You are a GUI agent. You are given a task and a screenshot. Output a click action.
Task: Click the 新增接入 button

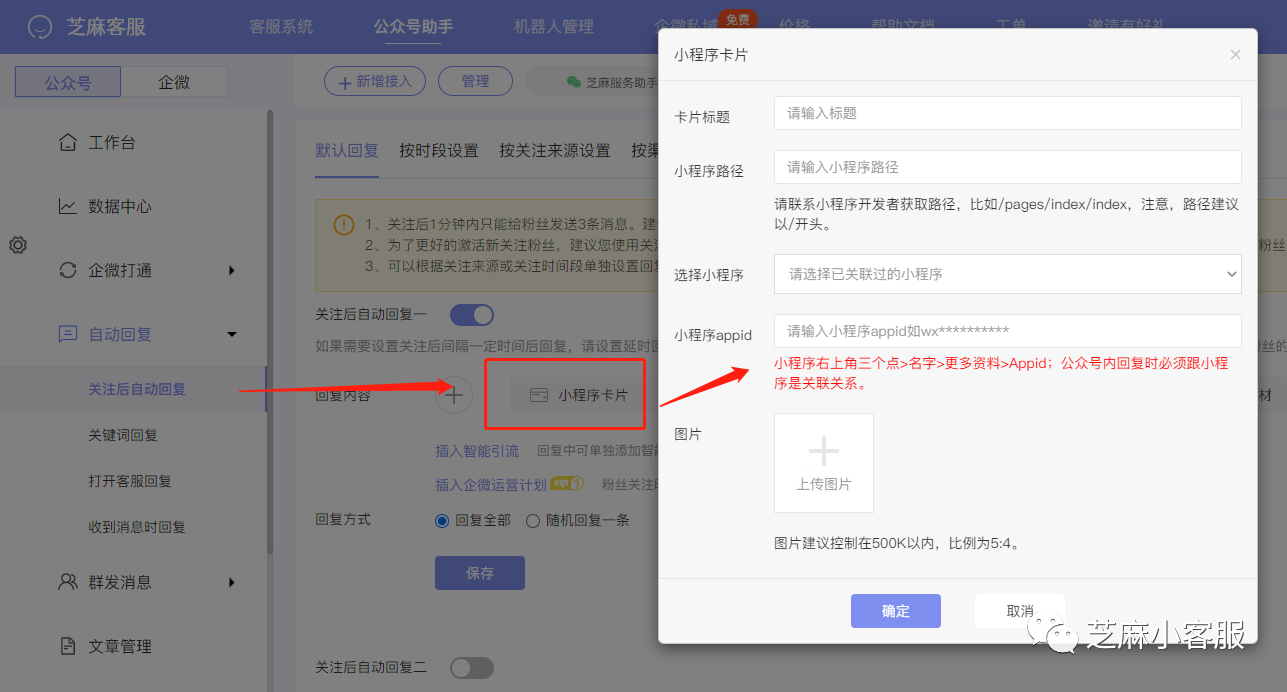click(375, 81)
